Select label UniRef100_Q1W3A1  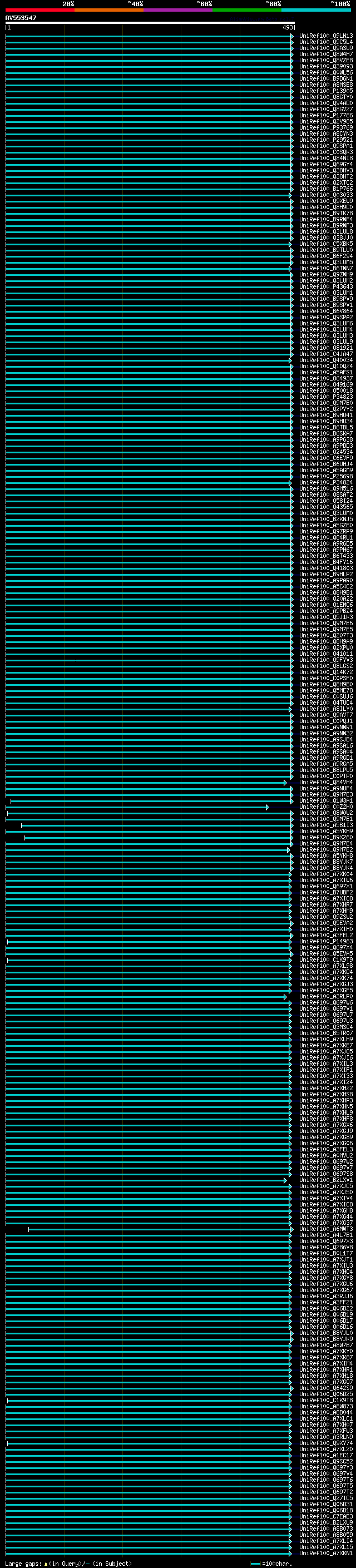pos(325,801)
